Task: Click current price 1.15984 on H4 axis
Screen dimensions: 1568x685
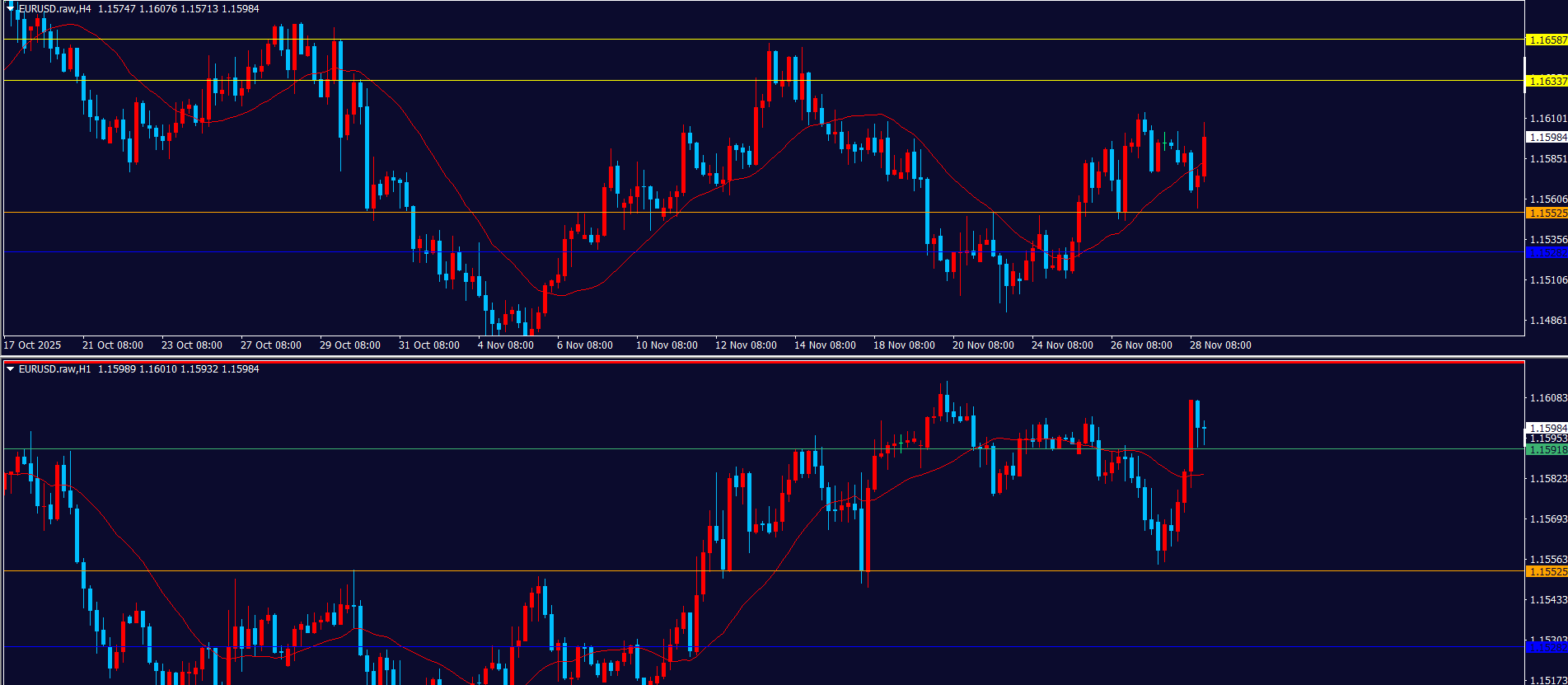Action: (1547, 138)
